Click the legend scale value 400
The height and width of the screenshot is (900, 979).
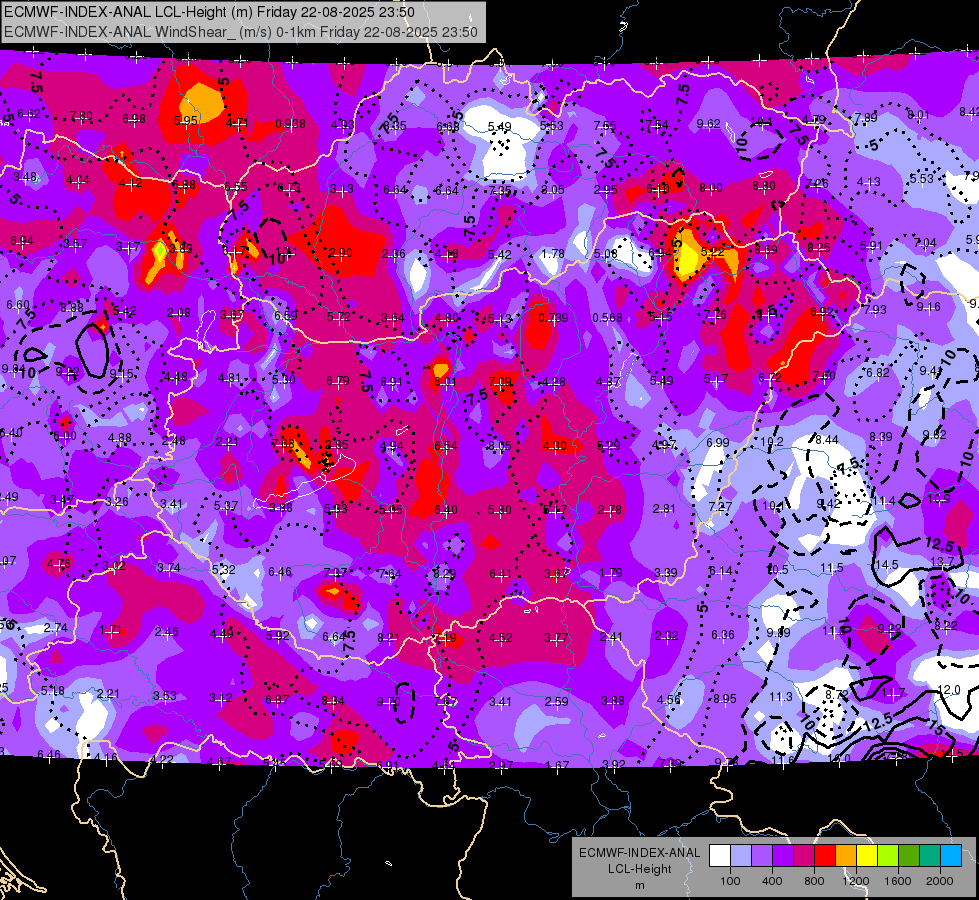tap(772, 881)
